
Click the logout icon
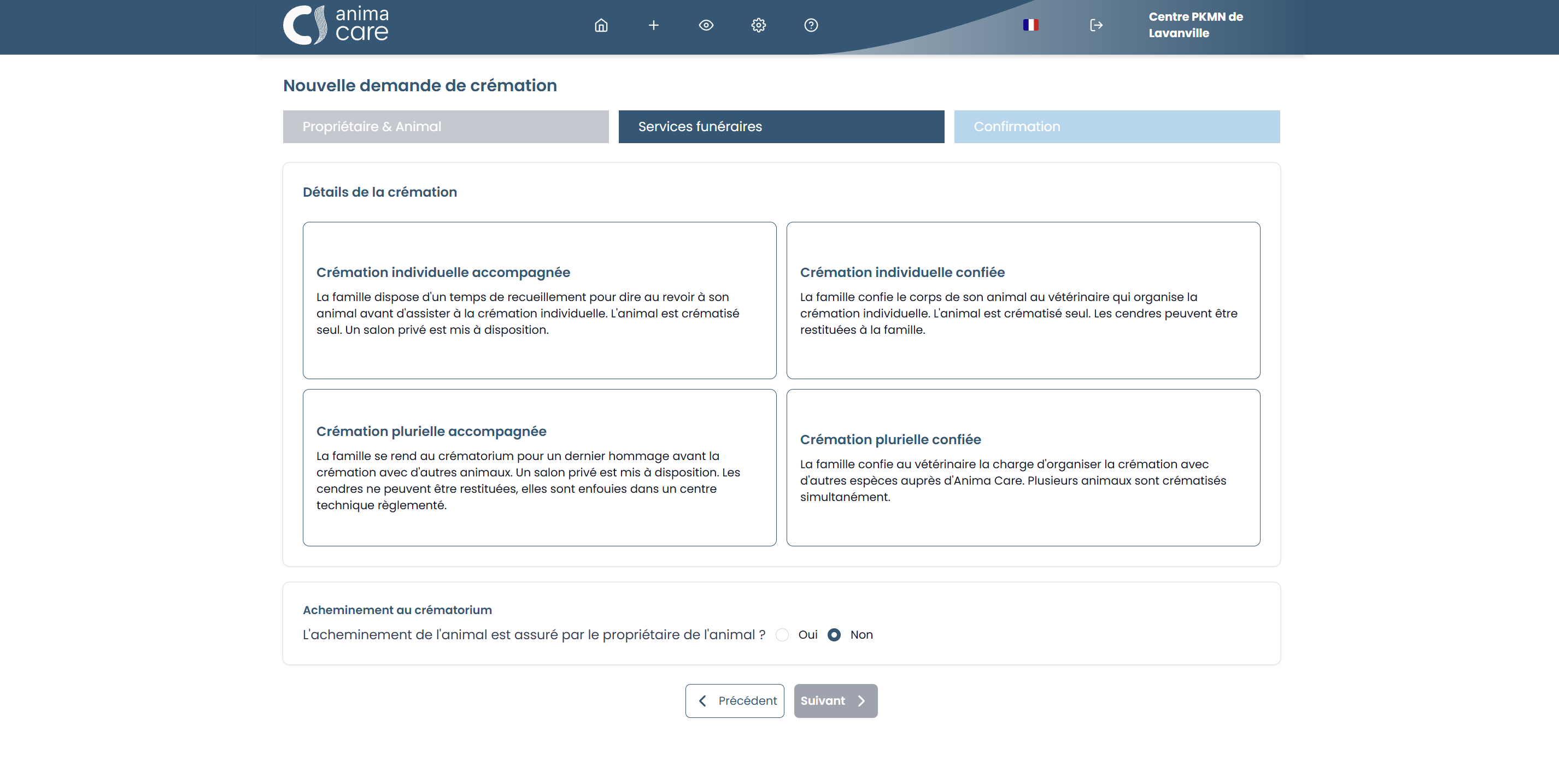[1096, 26]
